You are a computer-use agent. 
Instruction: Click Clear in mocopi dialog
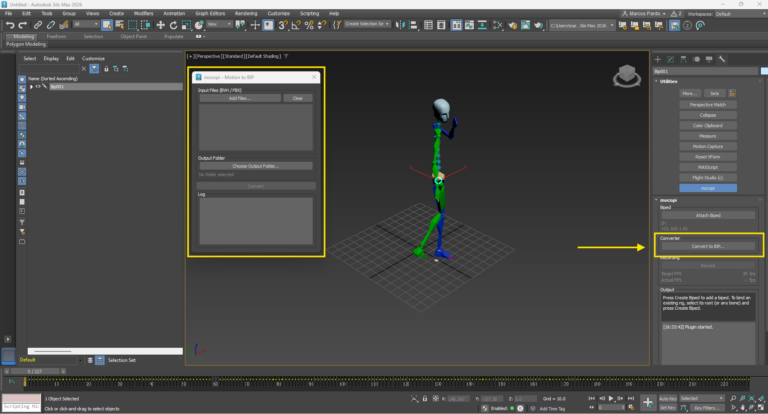tap(297, 98)
